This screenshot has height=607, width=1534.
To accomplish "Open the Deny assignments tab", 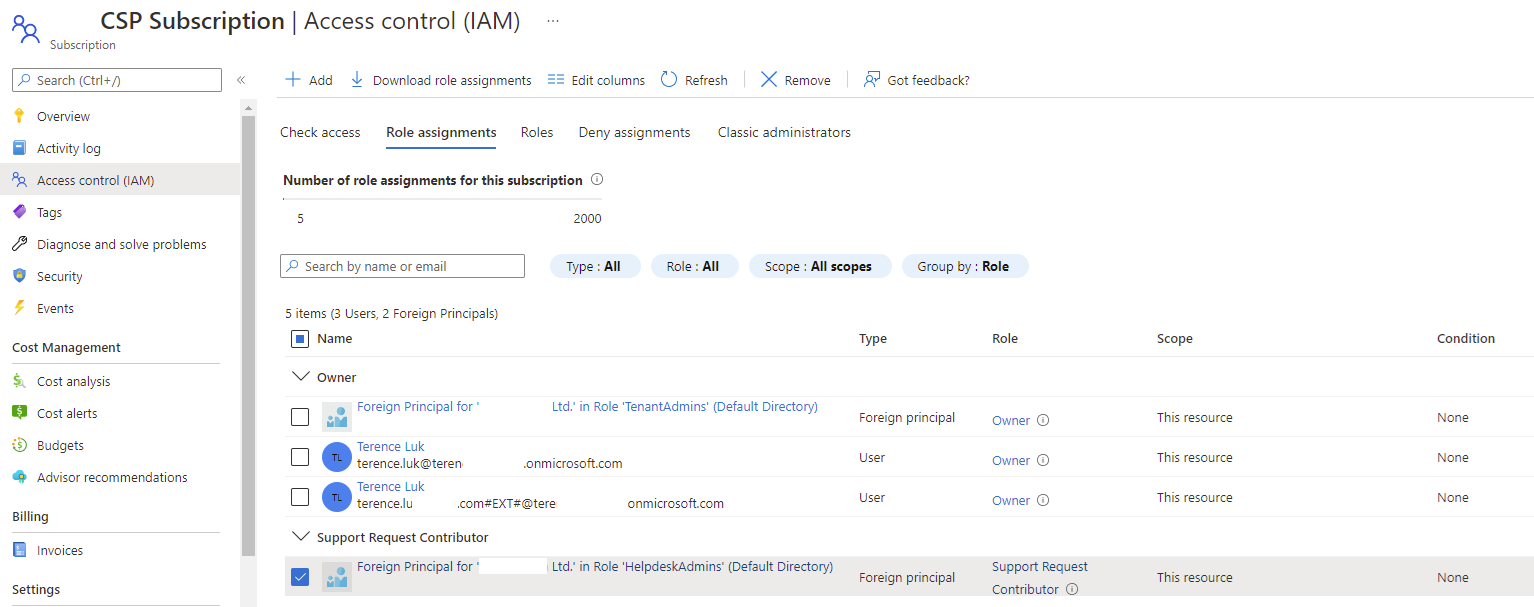I will (x=635, y=132).
